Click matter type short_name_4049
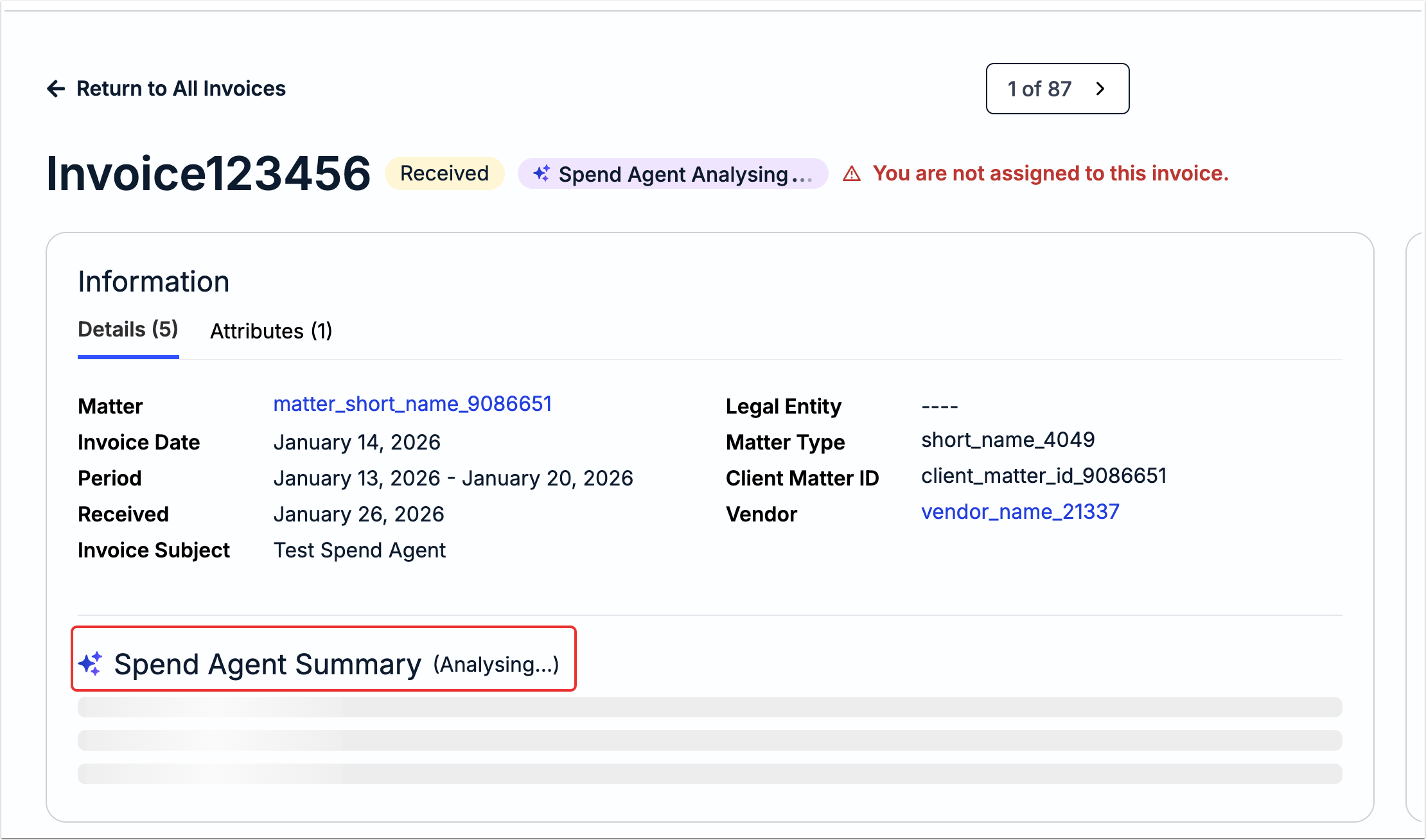This screenshot has height=840, width=1426. [x=1008, y=440]
